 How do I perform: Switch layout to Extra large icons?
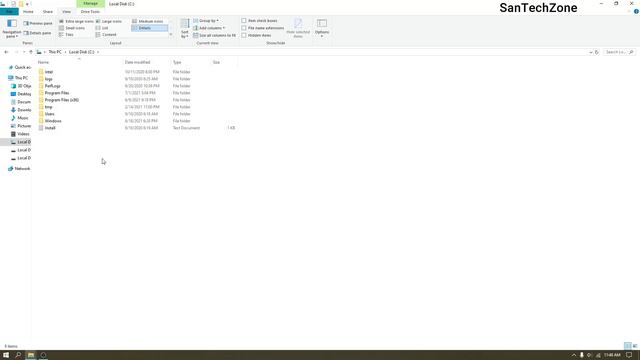[x=76, y=21]
